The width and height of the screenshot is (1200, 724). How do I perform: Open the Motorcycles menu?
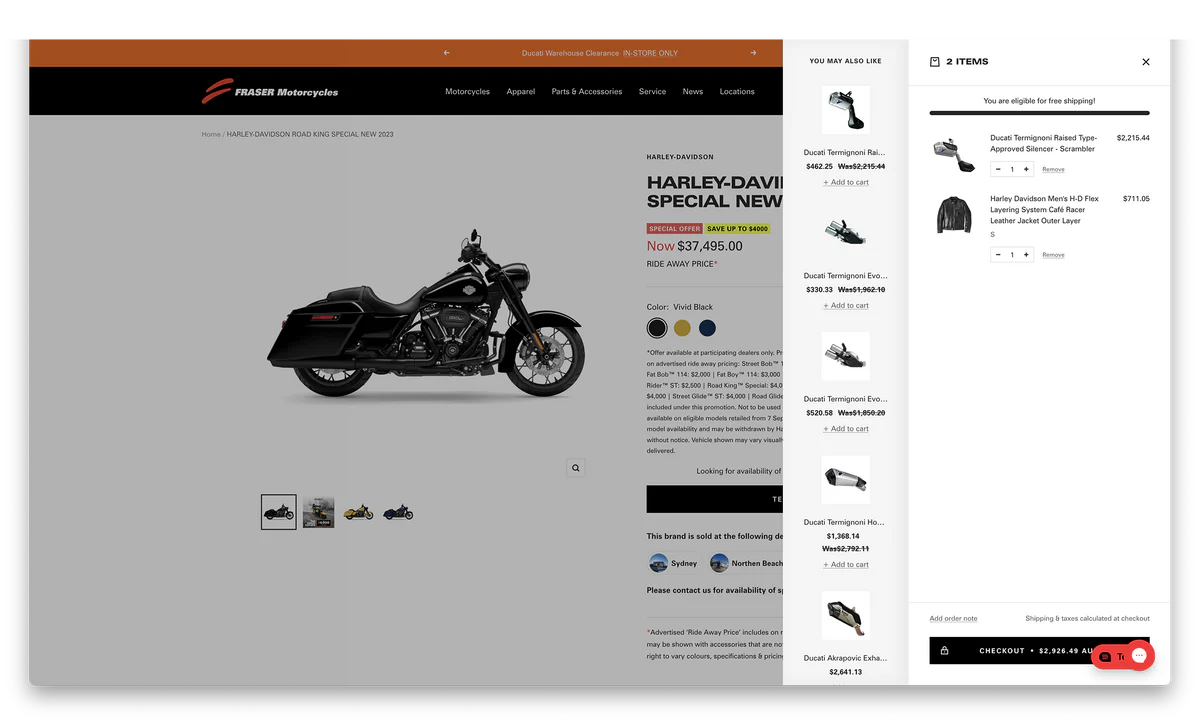tap(467, 92)
